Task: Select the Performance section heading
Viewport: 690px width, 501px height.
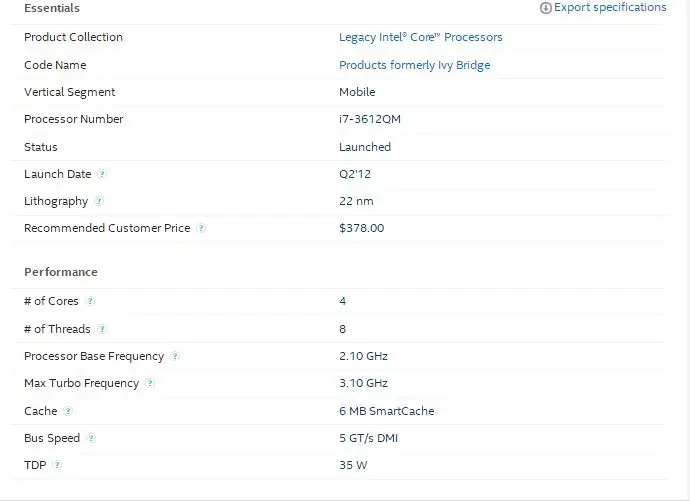Action: click(x=61, y=272)
